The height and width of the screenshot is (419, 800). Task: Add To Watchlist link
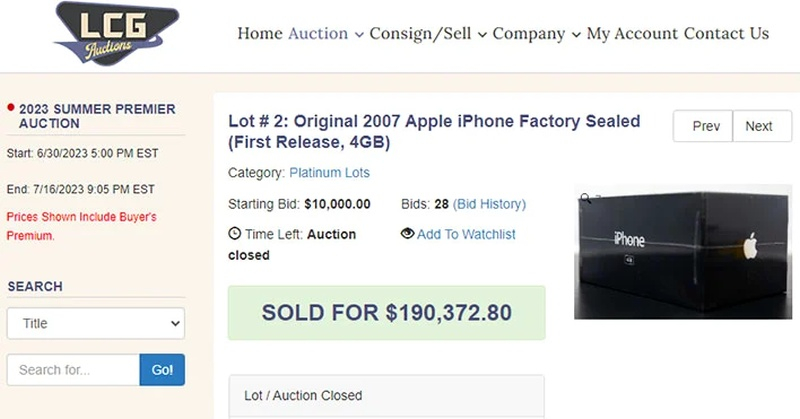[x=466, y=234]
